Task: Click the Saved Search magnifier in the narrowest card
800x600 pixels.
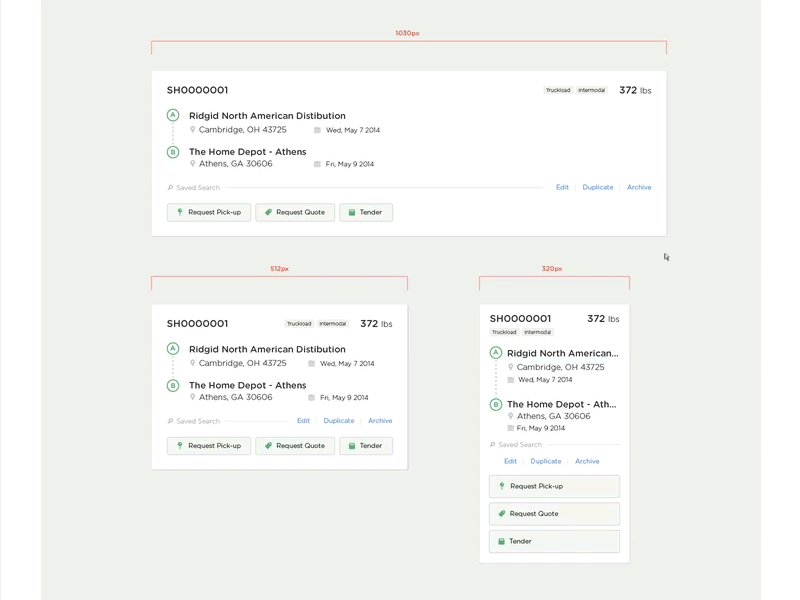Action: [492, 445]
